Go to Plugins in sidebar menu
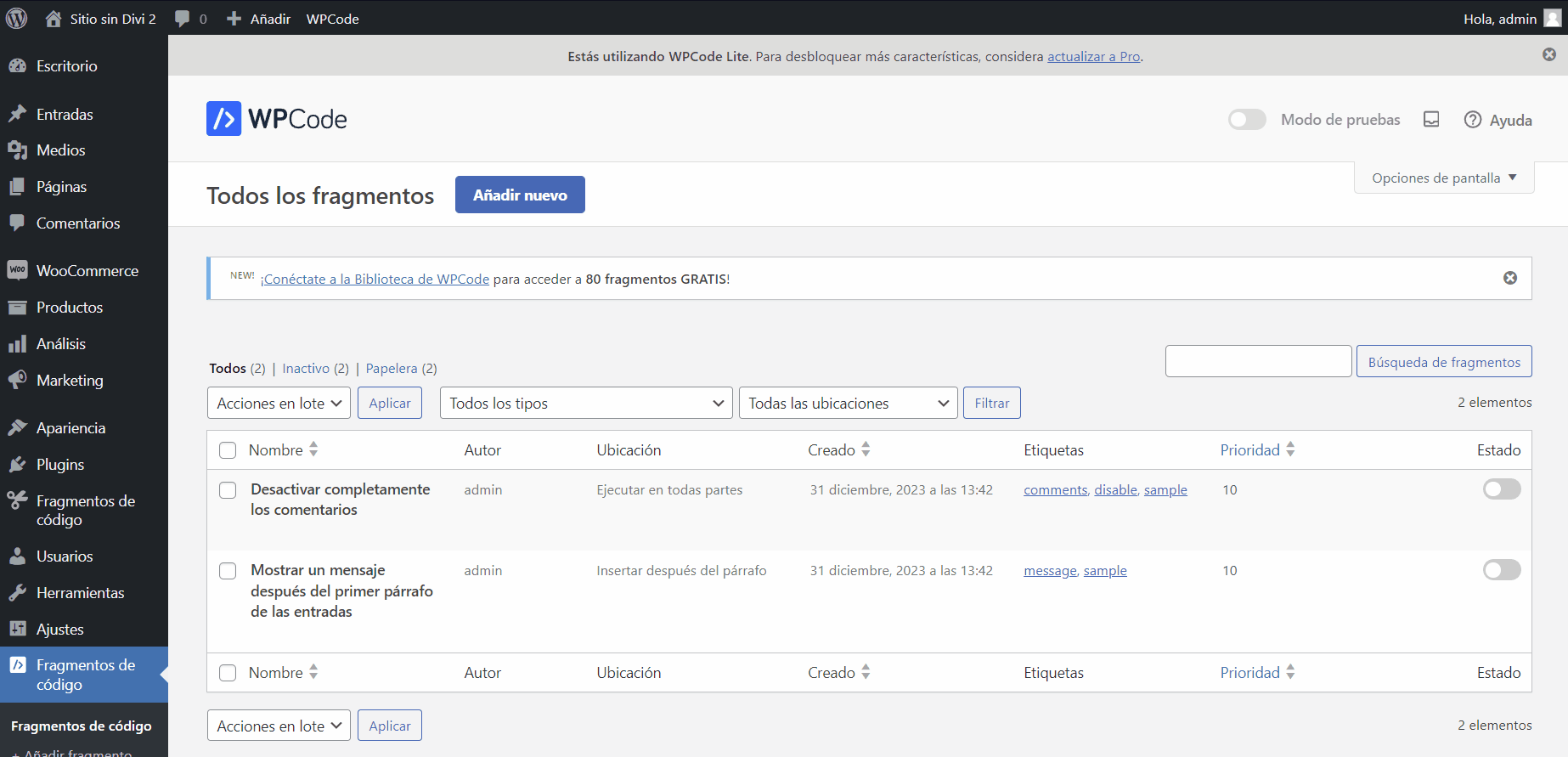The image size is (1568, 757). coord(59,465)
